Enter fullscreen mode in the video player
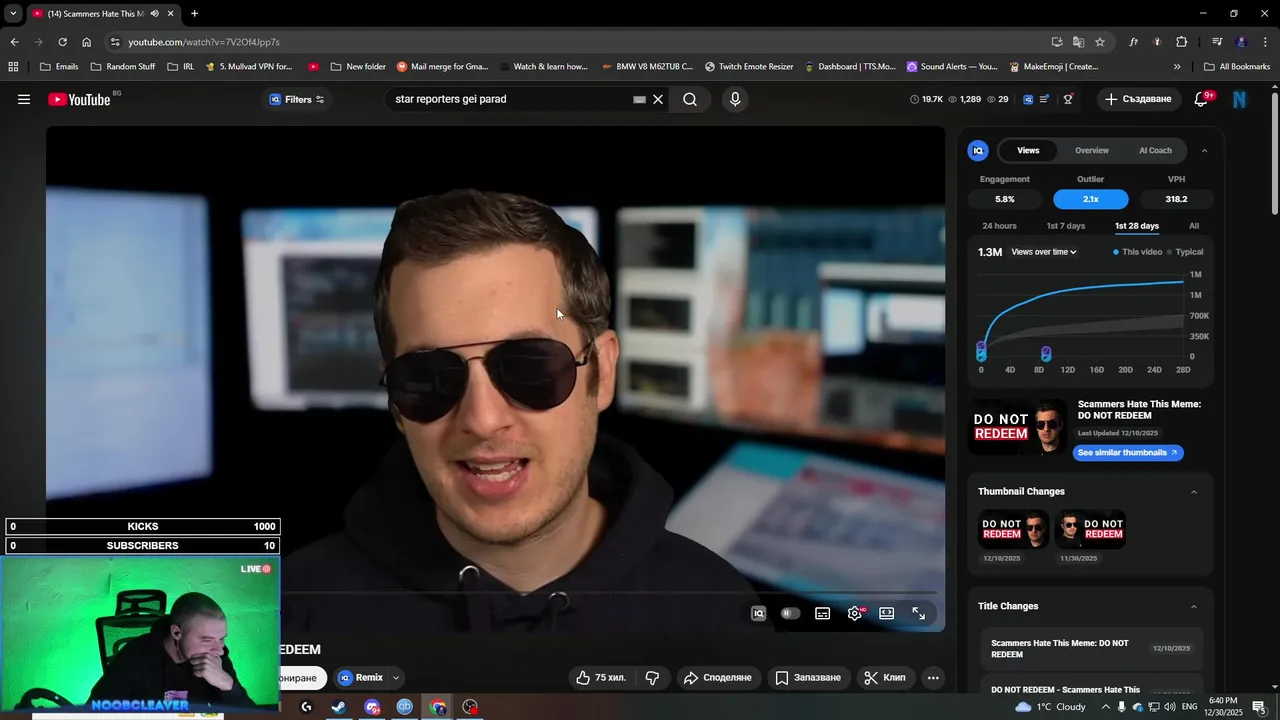Screen dimensions: 1280x720 click(x=918, y=614)
